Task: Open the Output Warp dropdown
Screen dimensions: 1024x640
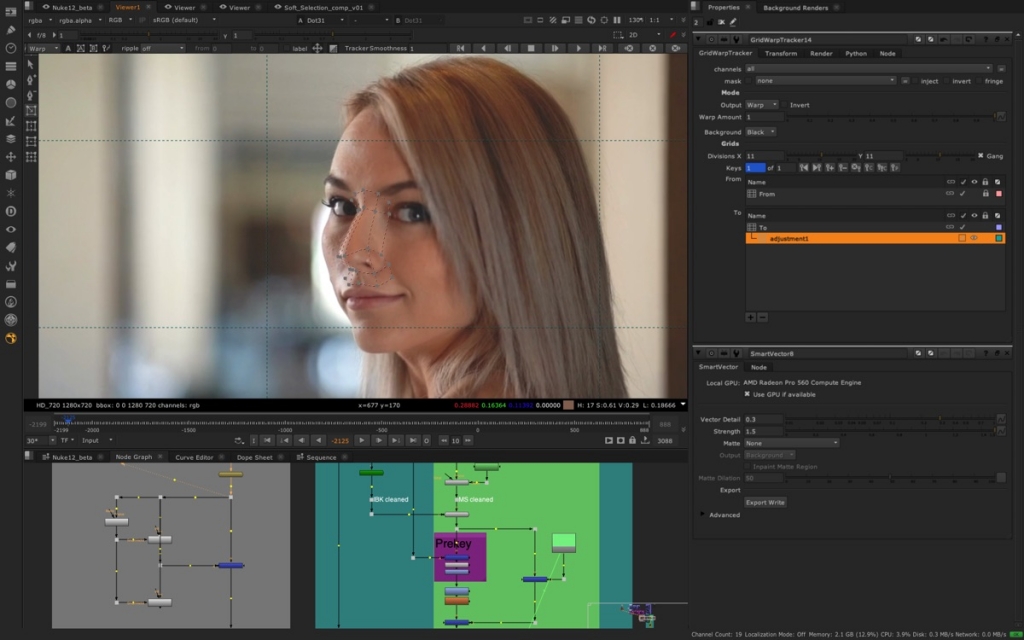Action: tap(761, 105)
